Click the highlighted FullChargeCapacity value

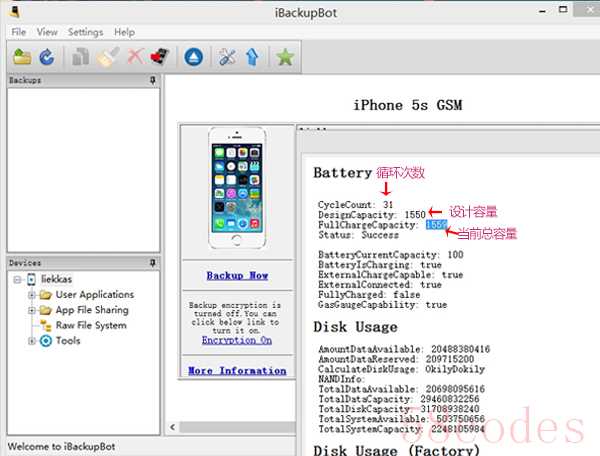[x=436, y=225]
